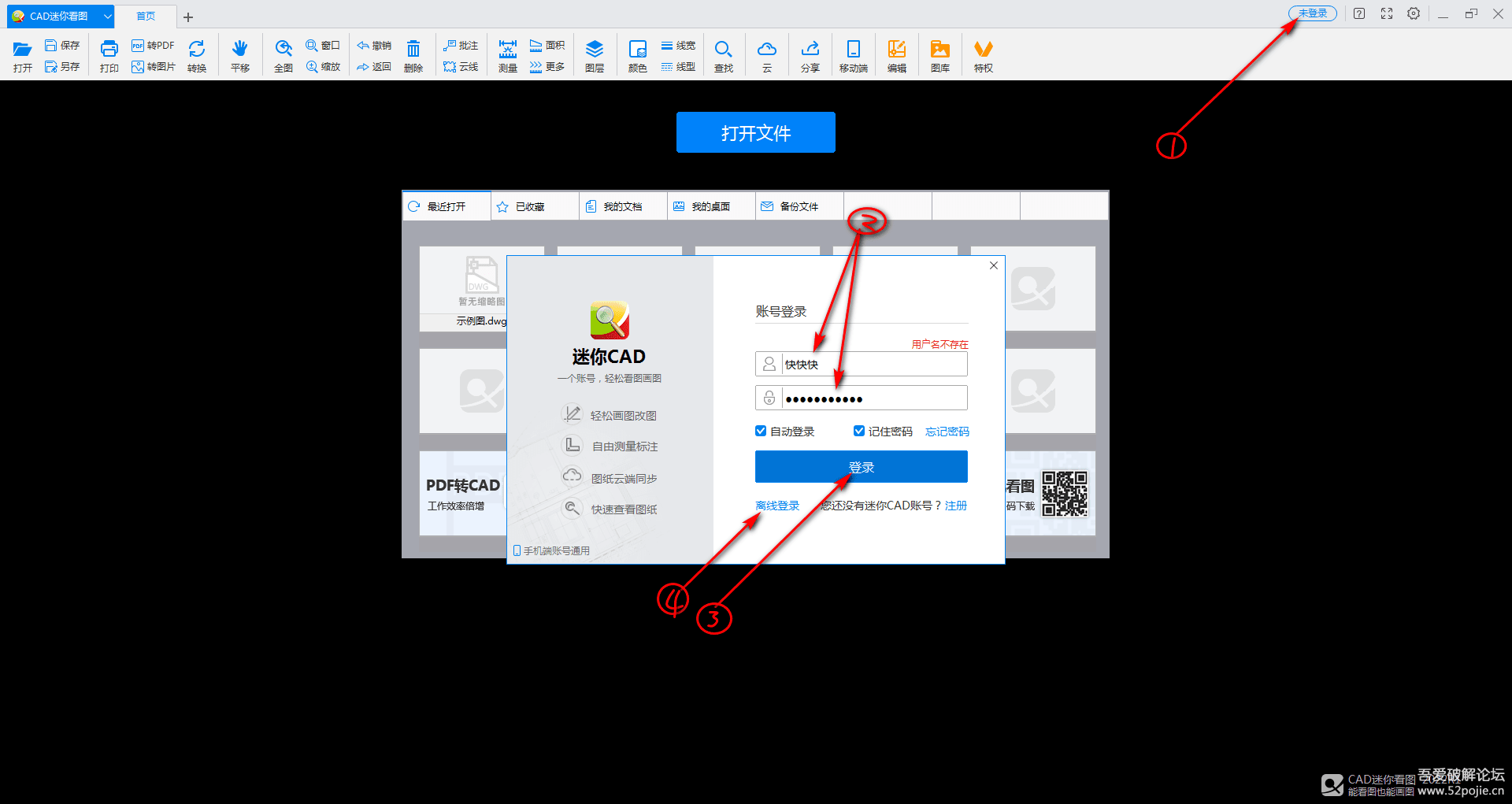The width and height of the screenshot is (1512, 804).
Task: Choose the 窗口 zoom window tool
Action: [x=323, y=46]
